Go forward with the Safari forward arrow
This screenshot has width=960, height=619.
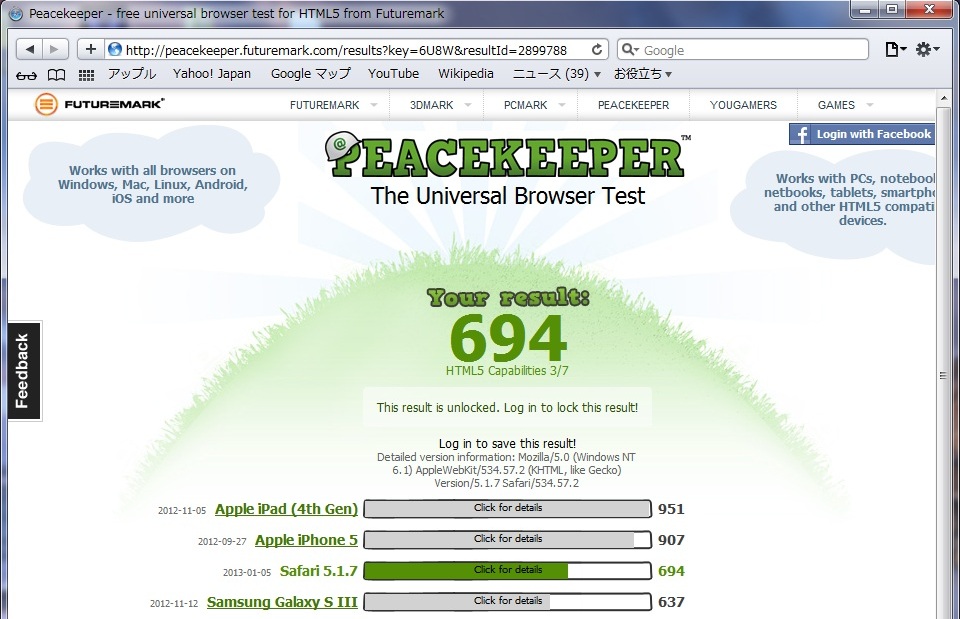(x=54, y=50)
